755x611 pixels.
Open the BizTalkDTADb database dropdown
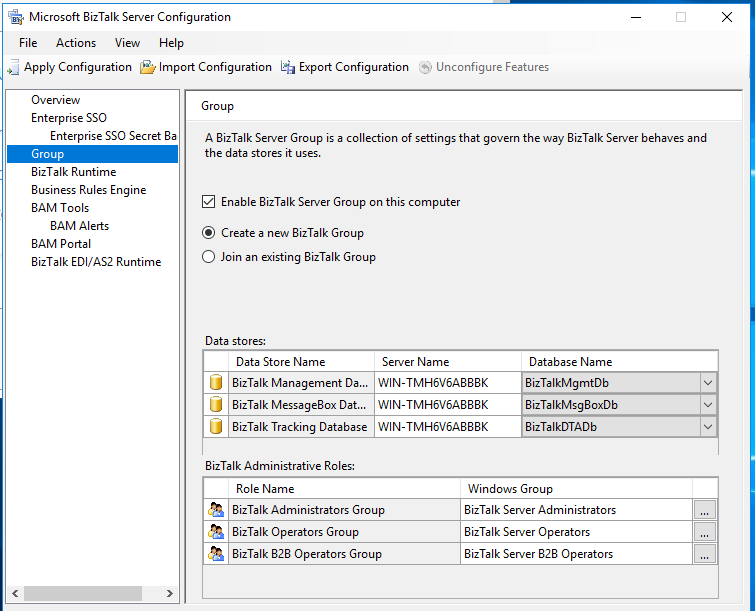click(708, 427)
